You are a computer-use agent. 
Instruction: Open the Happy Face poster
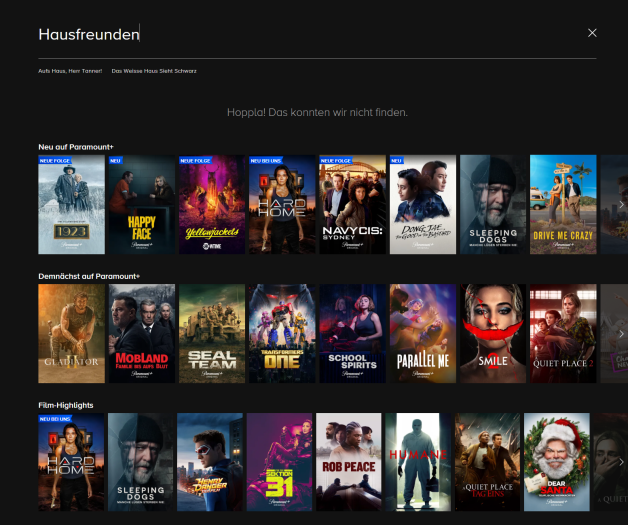[x=142, y=205]
